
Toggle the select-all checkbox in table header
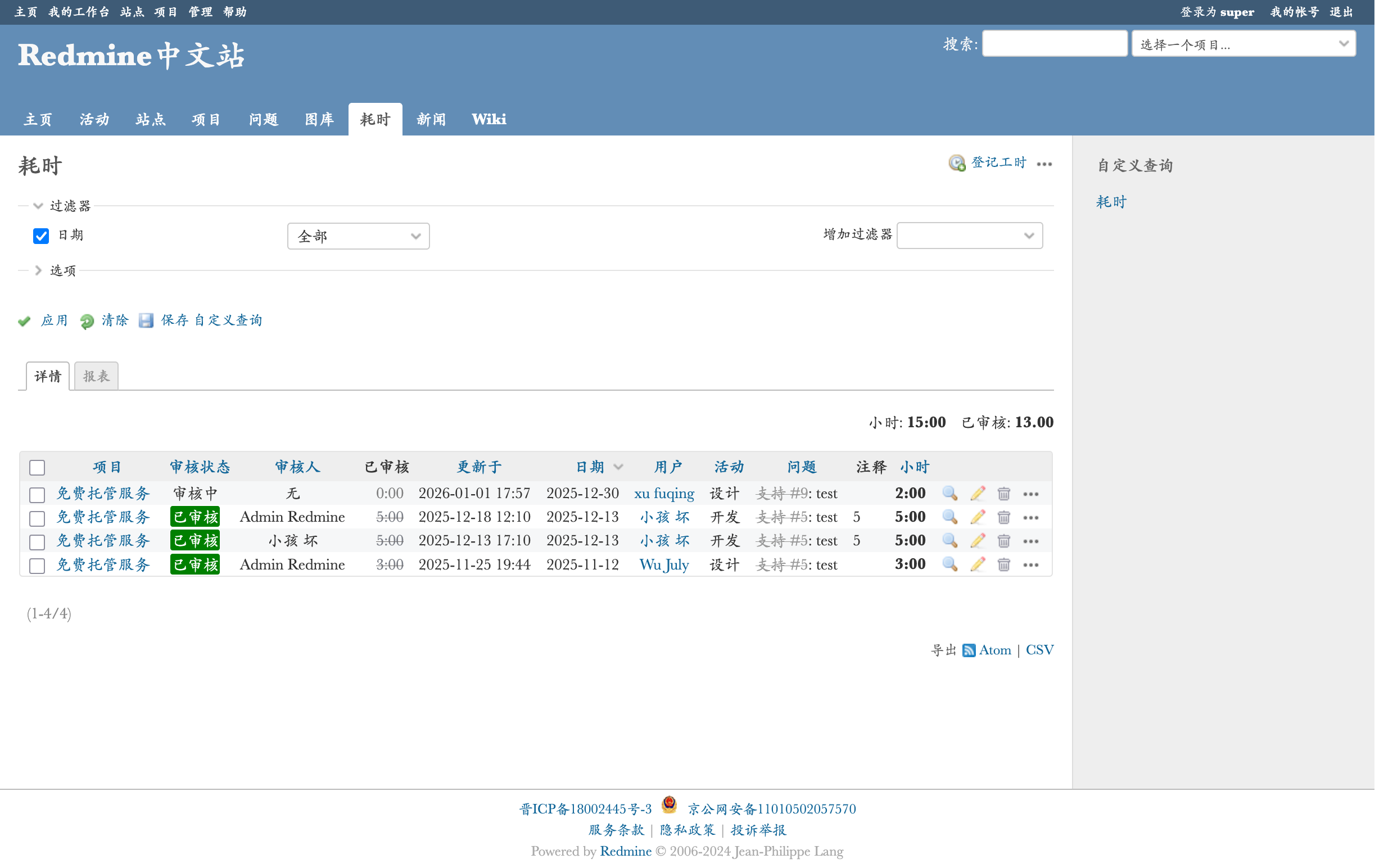(37, 468)
